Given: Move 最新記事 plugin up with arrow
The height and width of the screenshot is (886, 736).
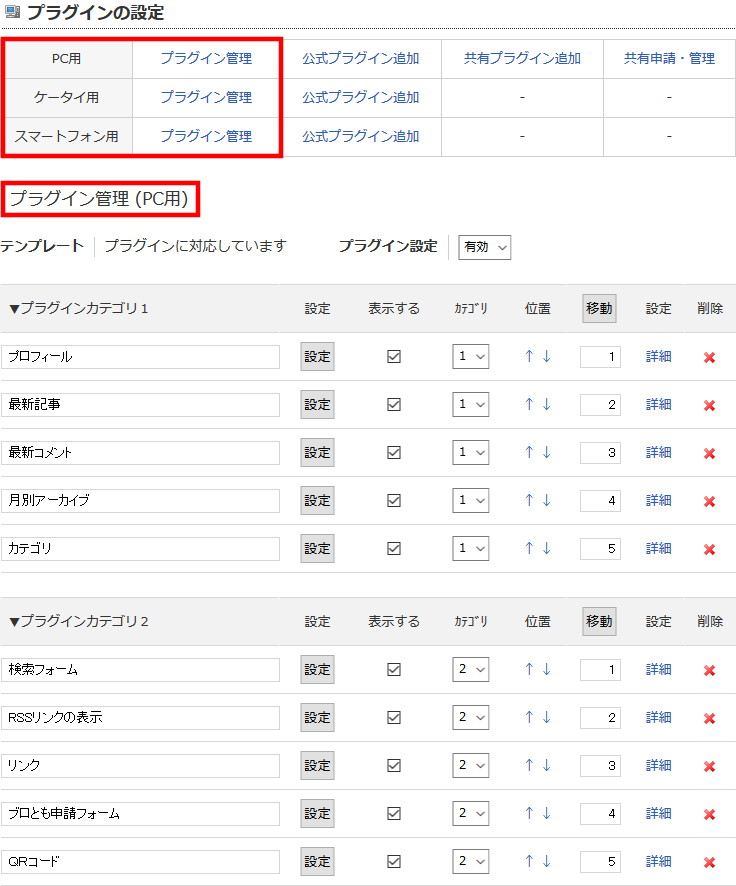Looking at the screenshot, I should pyautogui.click(x=529, y=404).
